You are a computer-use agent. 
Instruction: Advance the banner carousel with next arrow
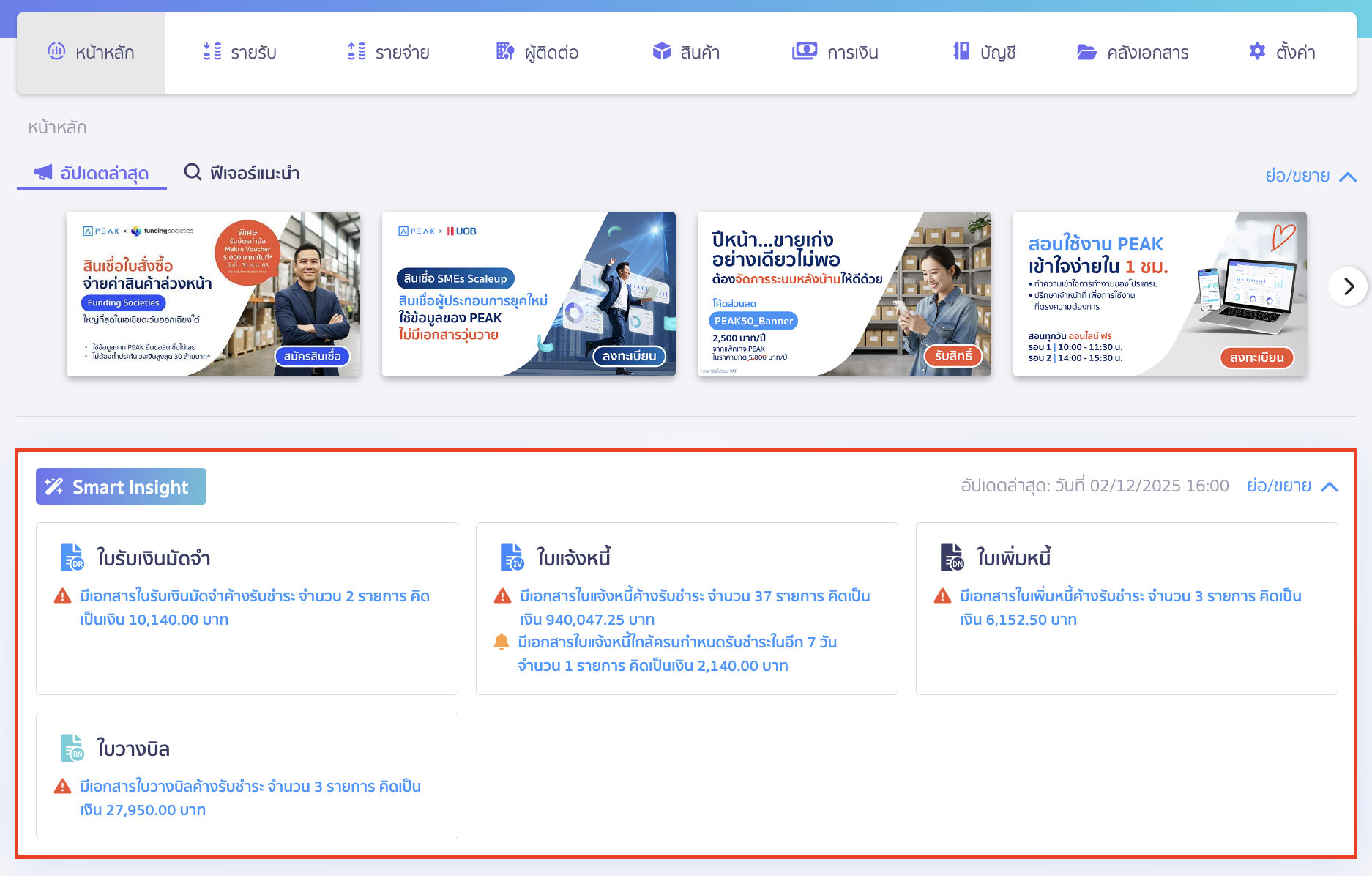coord(1349,286)
